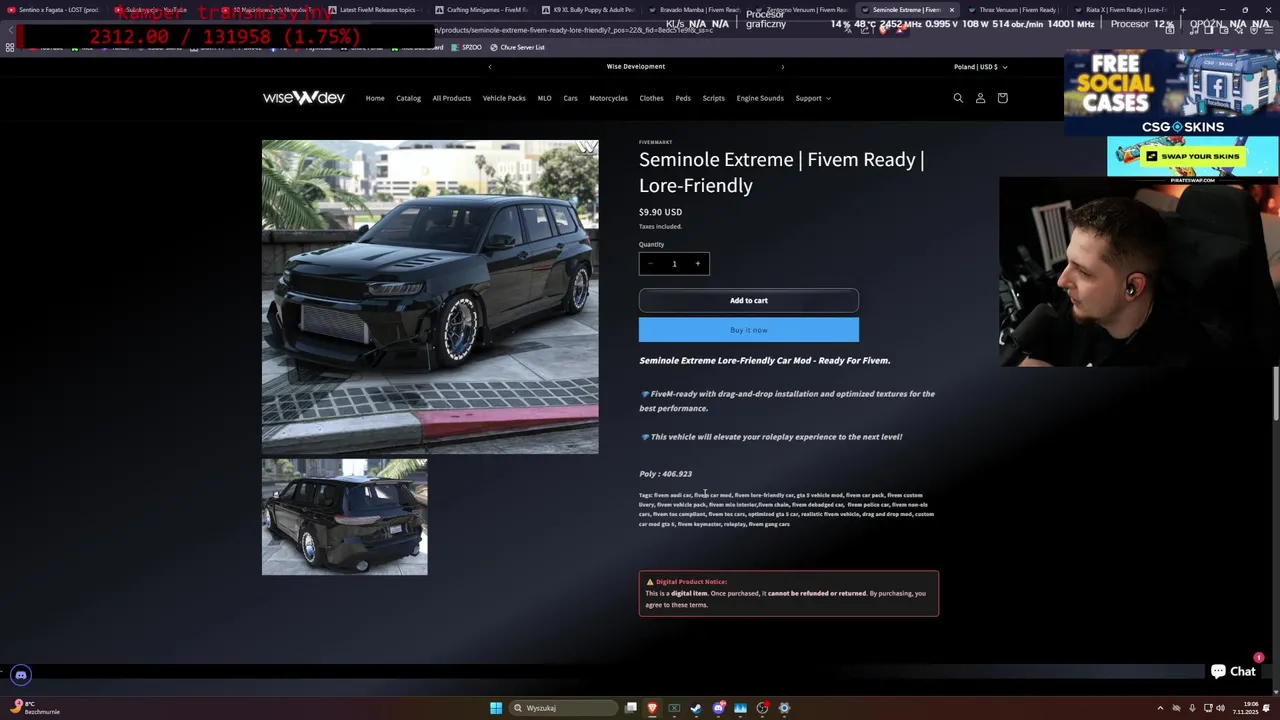
Task: Click the Discord floating icon
Action: click(x=21, y=675)
